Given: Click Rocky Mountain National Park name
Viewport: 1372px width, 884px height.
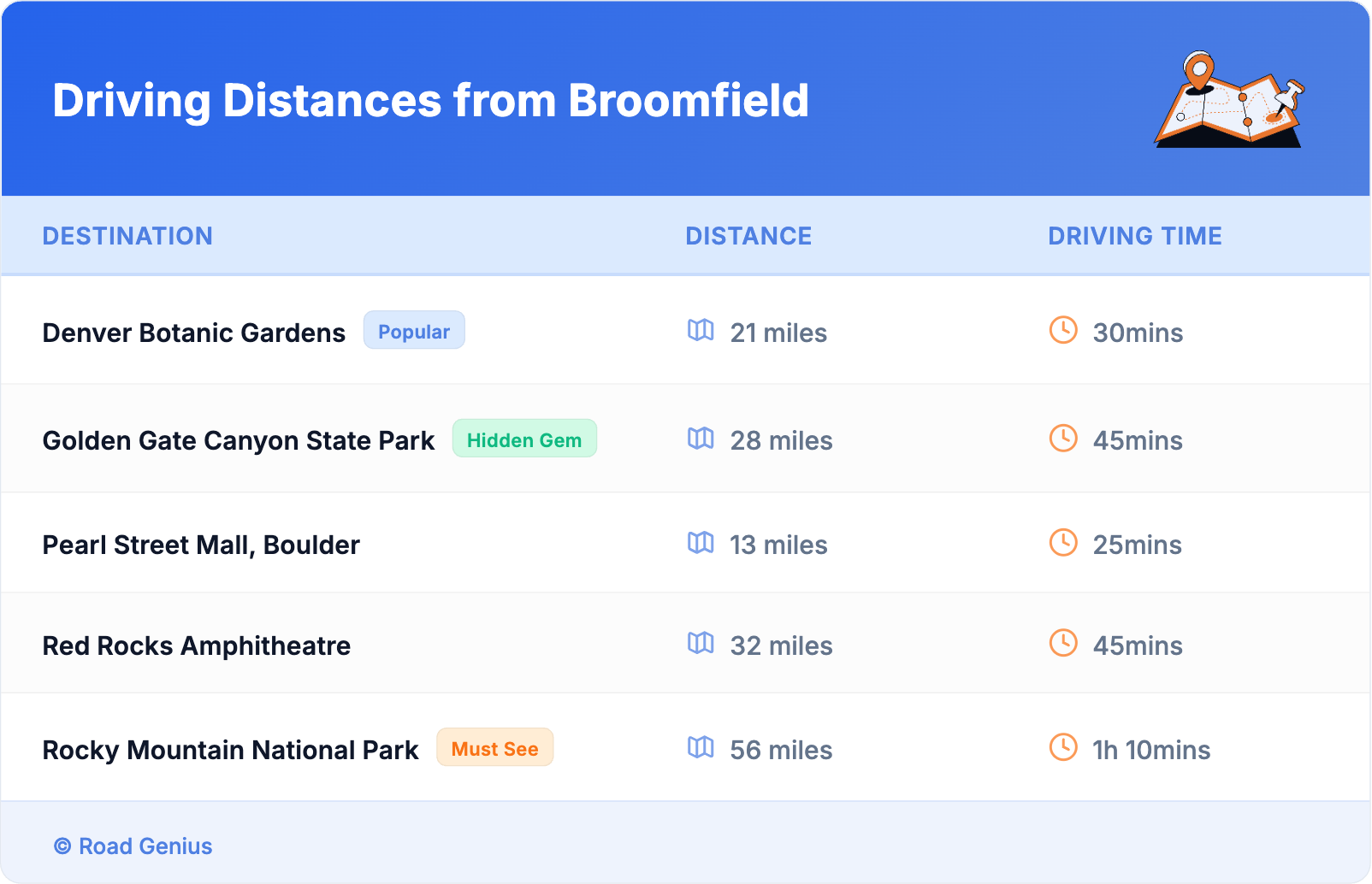Looking at the screenshot, I should point(230,750).
